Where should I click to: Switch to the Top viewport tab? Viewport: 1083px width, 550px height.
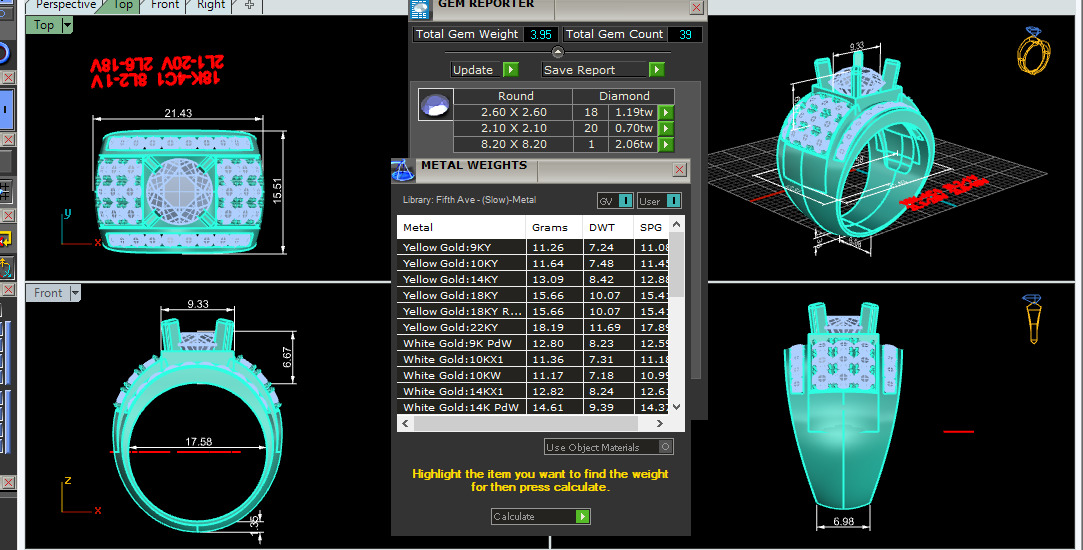123,5
